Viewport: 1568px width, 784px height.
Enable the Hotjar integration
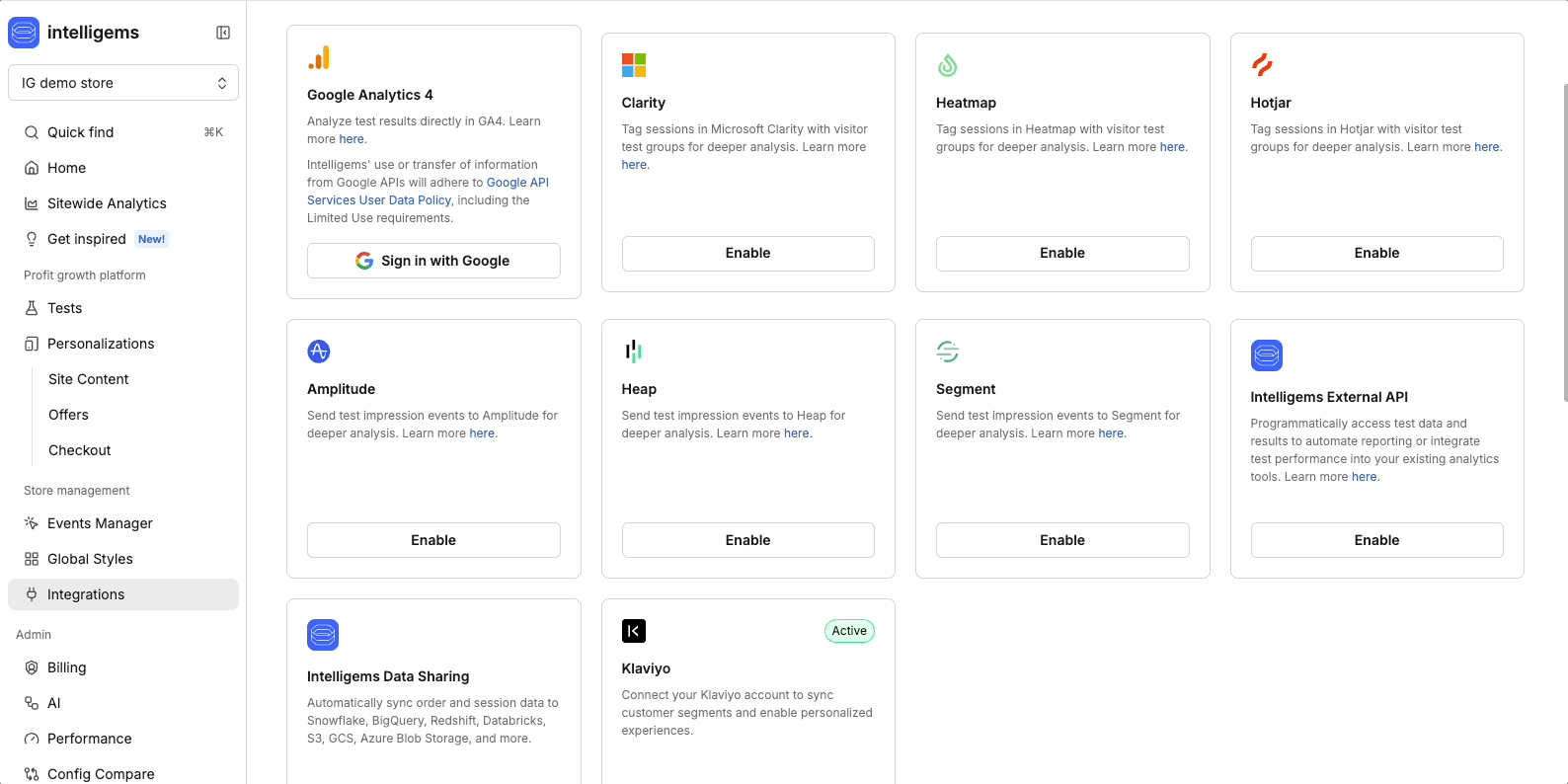click(x=1376, y=254)
